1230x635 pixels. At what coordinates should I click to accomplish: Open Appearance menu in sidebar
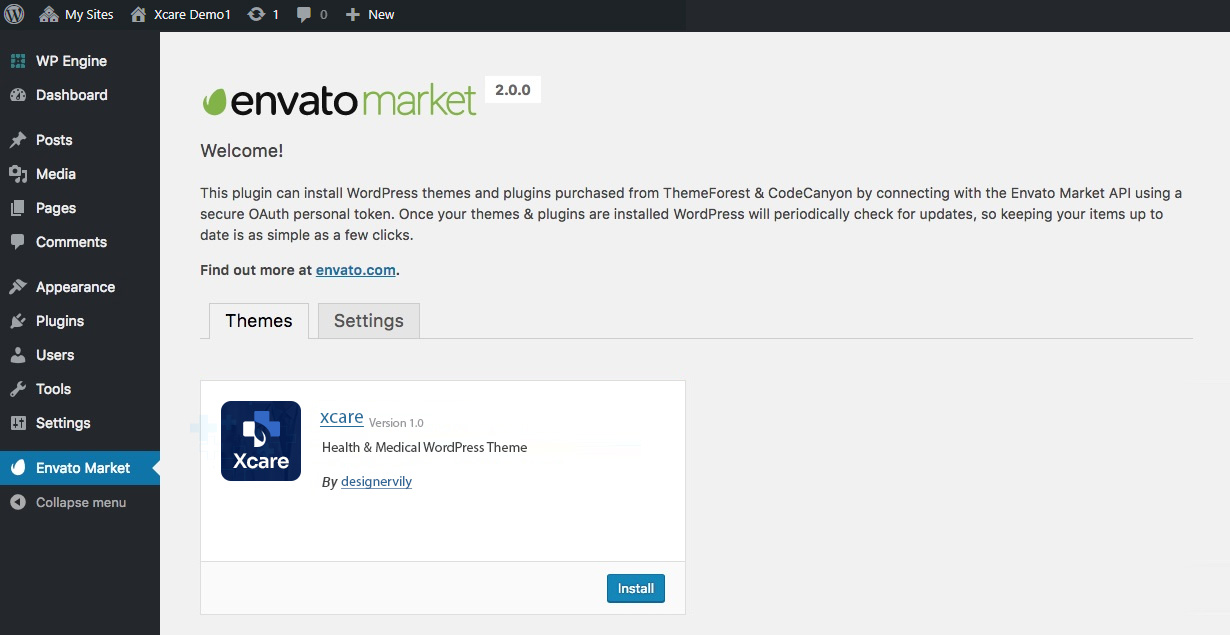coord(75,287)
